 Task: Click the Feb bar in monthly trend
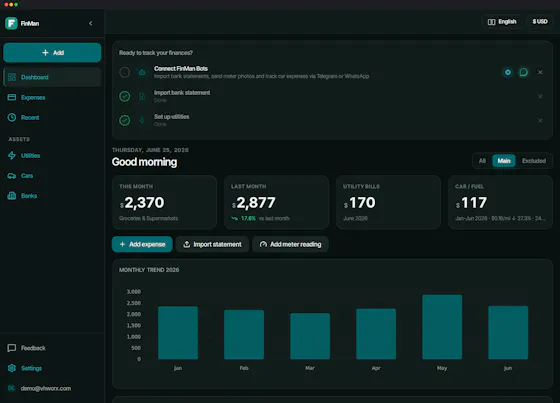pos(244,335)
